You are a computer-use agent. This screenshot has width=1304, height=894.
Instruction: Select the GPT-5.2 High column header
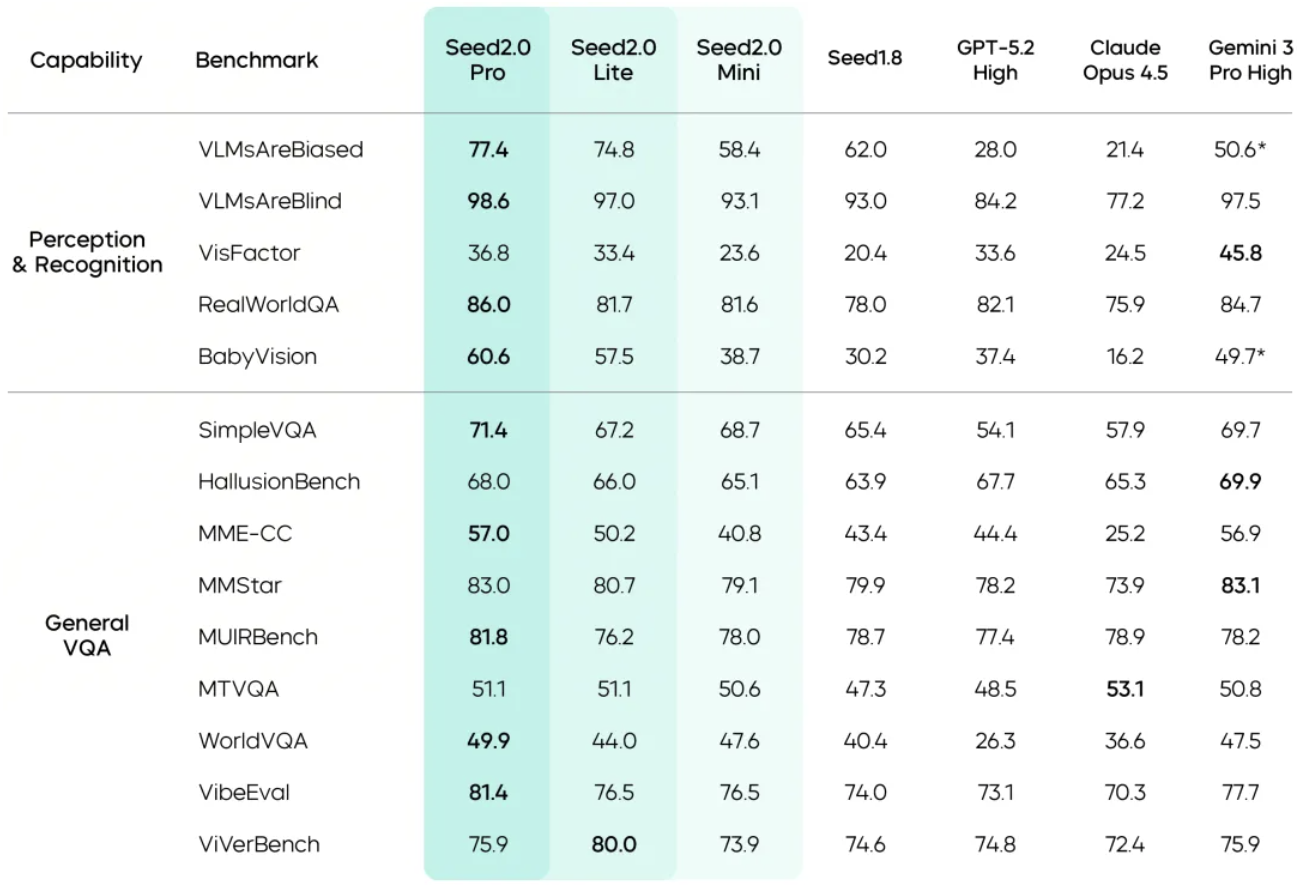point(995,60)
